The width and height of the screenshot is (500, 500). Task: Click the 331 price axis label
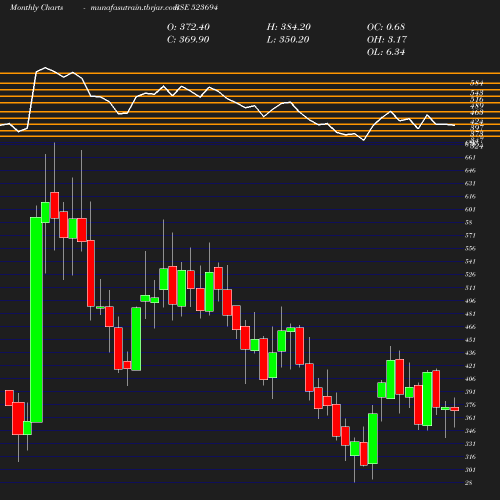470,444
